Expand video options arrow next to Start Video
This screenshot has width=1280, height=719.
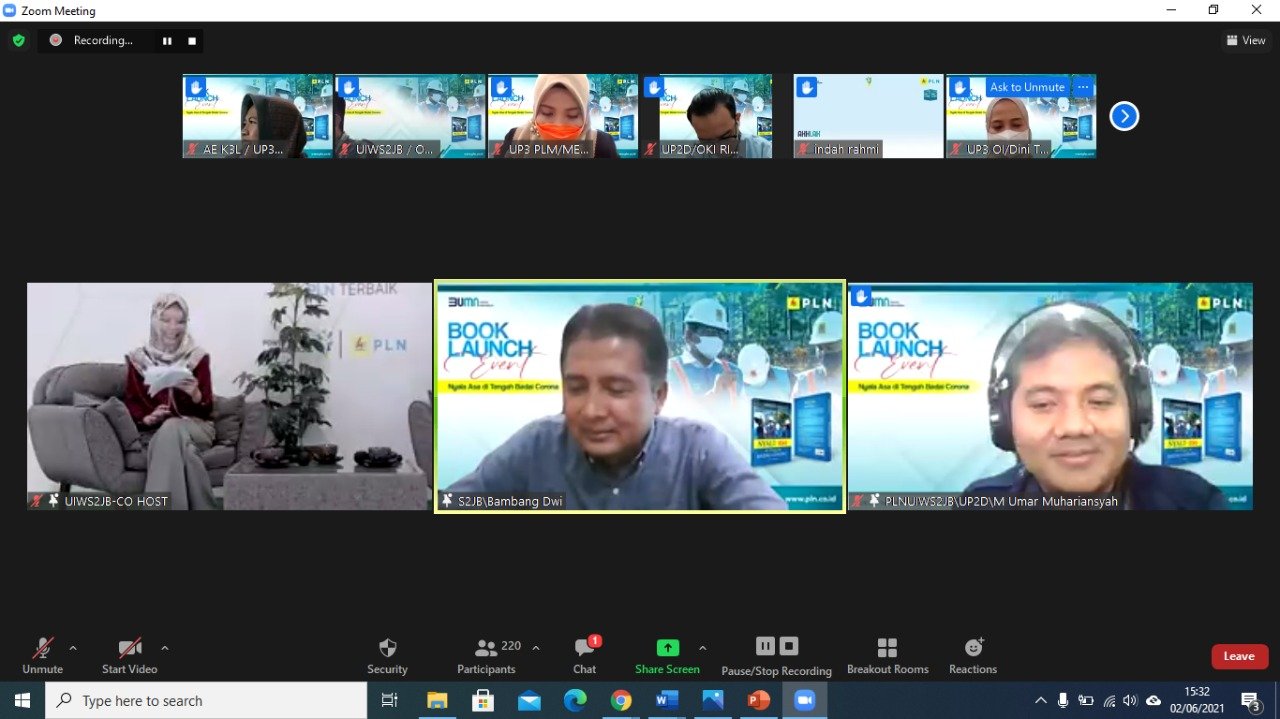(x=165, y=648)
